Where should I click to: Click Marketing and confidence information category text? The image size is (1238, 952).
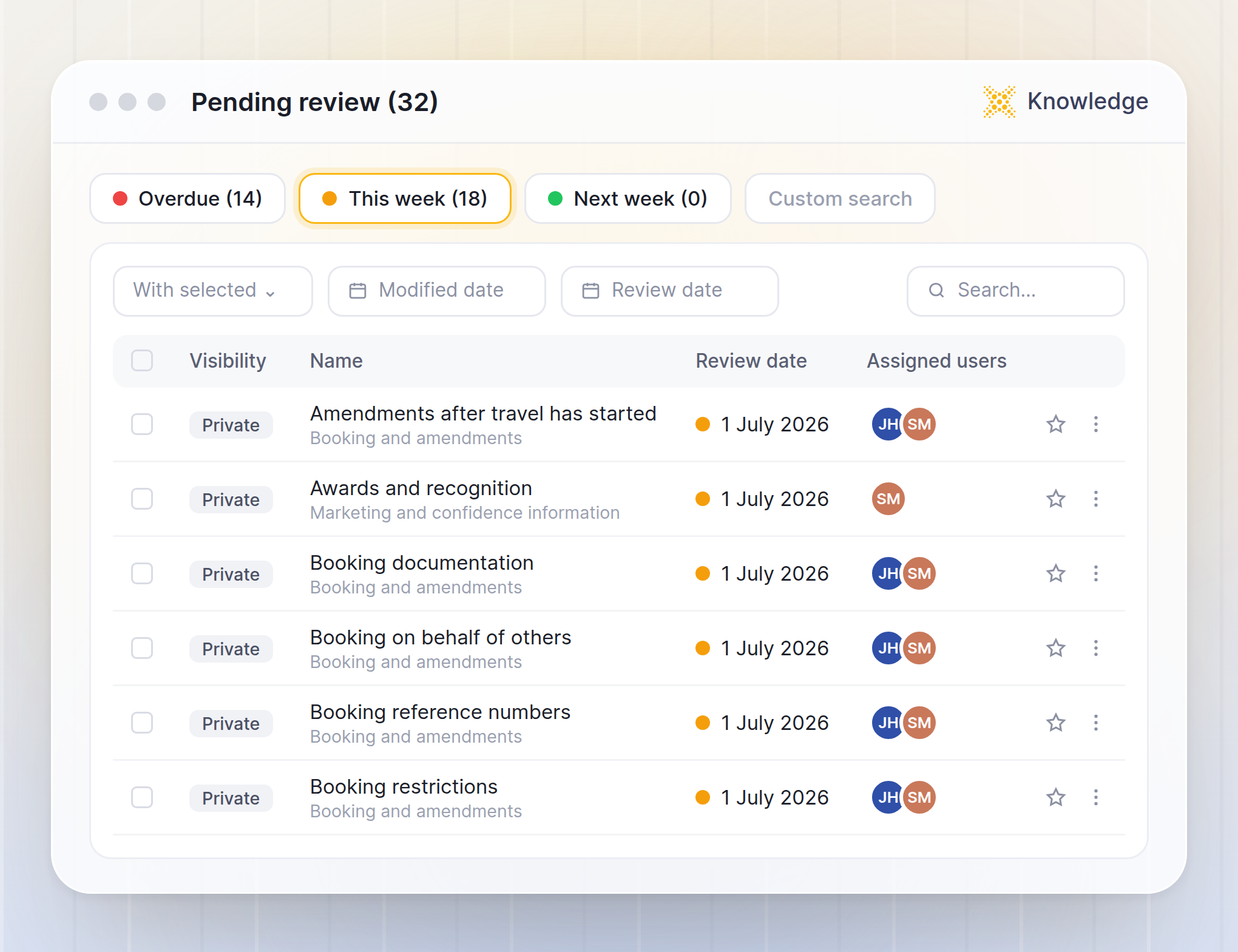tap(465, 513)
